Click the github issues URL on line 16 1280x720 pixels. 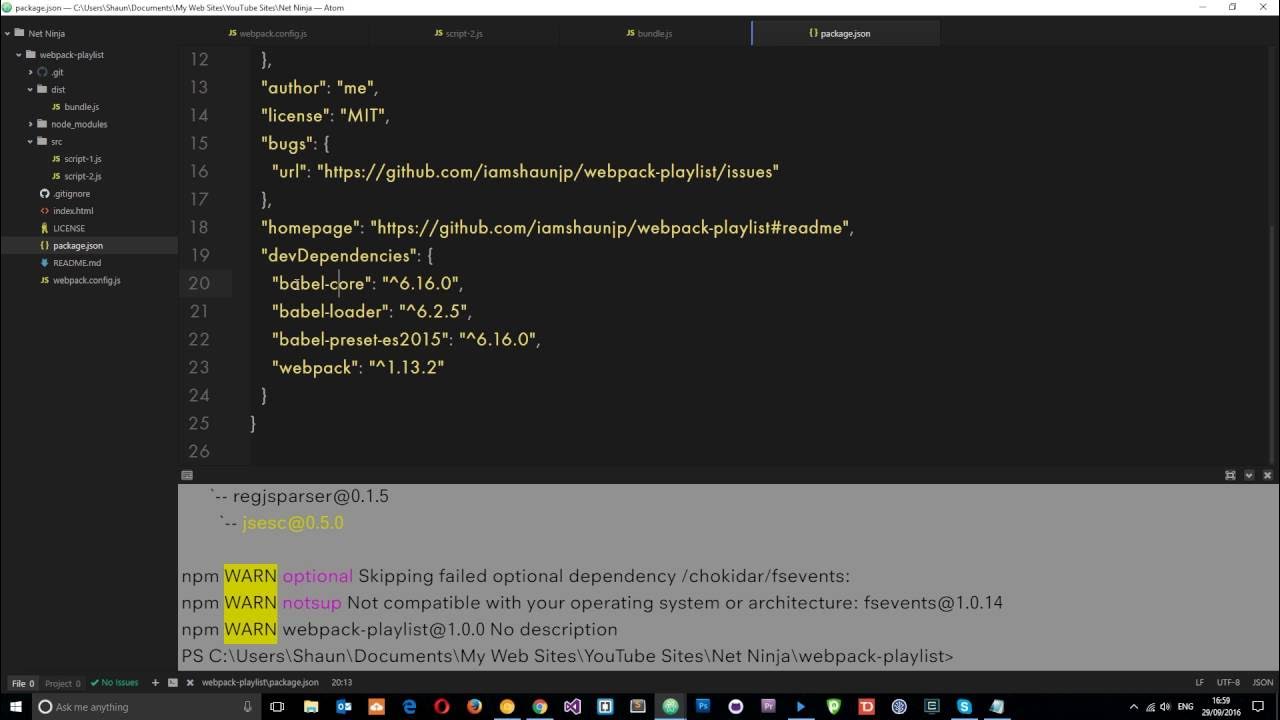coord(548,172)
